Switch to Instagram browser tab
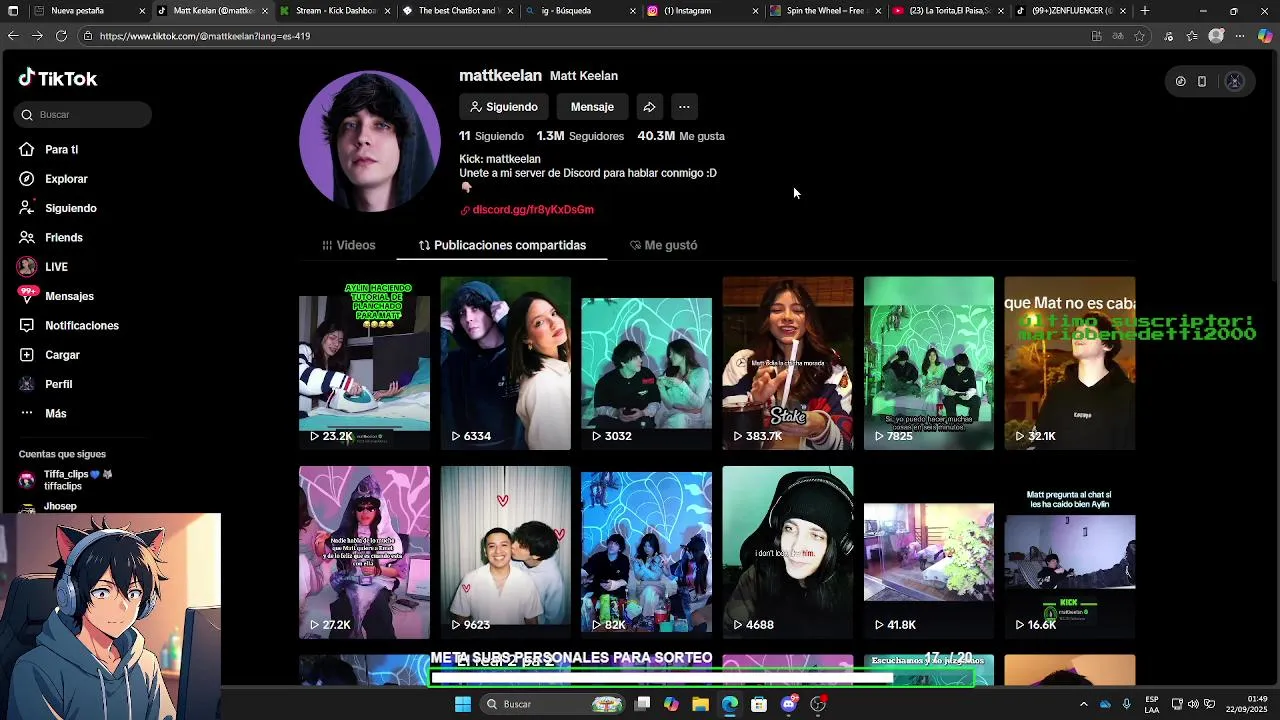Viewport: 1280px width, 720px height. 700,11
